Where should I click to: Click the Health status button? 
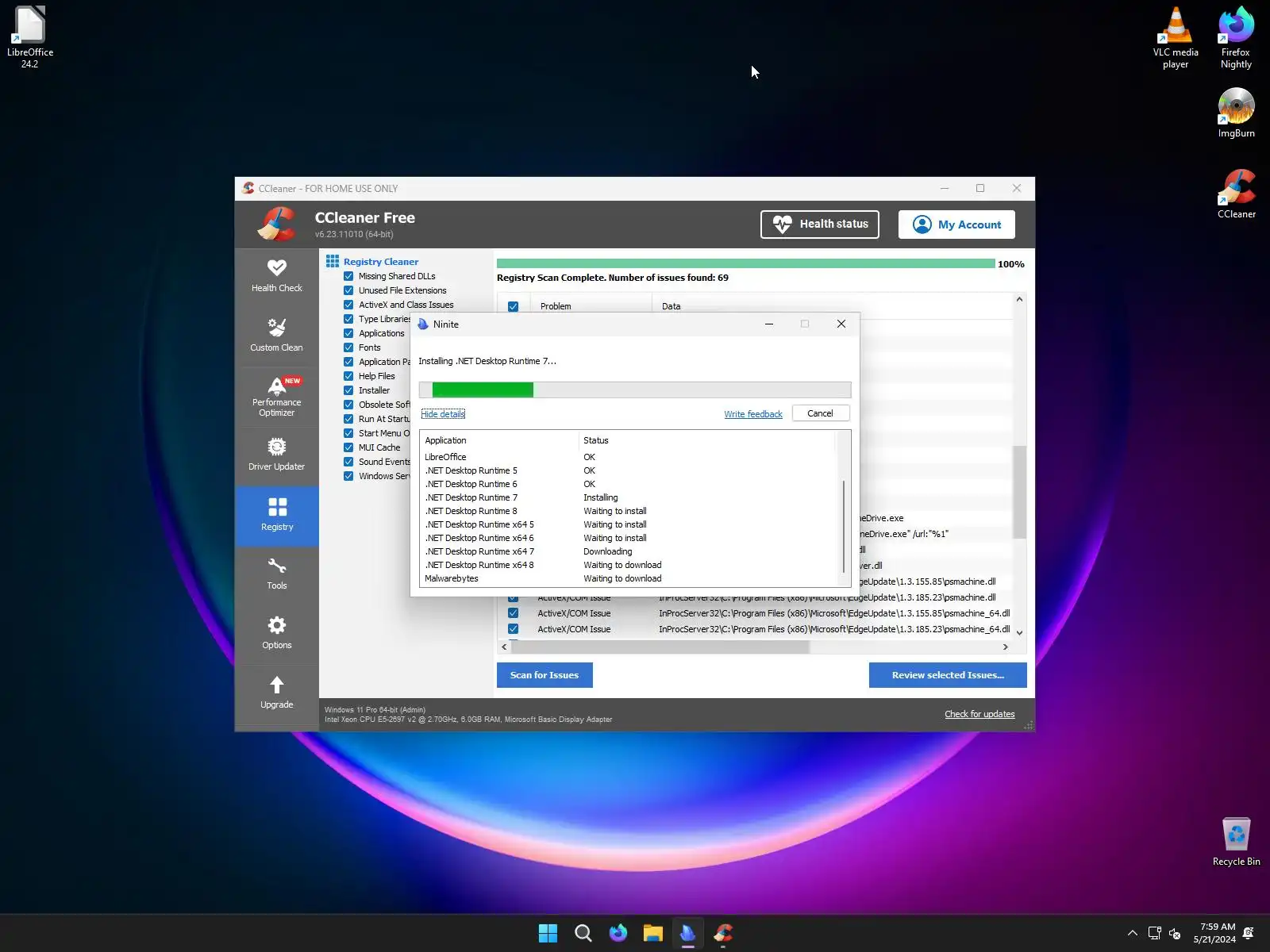coord(820,225)
